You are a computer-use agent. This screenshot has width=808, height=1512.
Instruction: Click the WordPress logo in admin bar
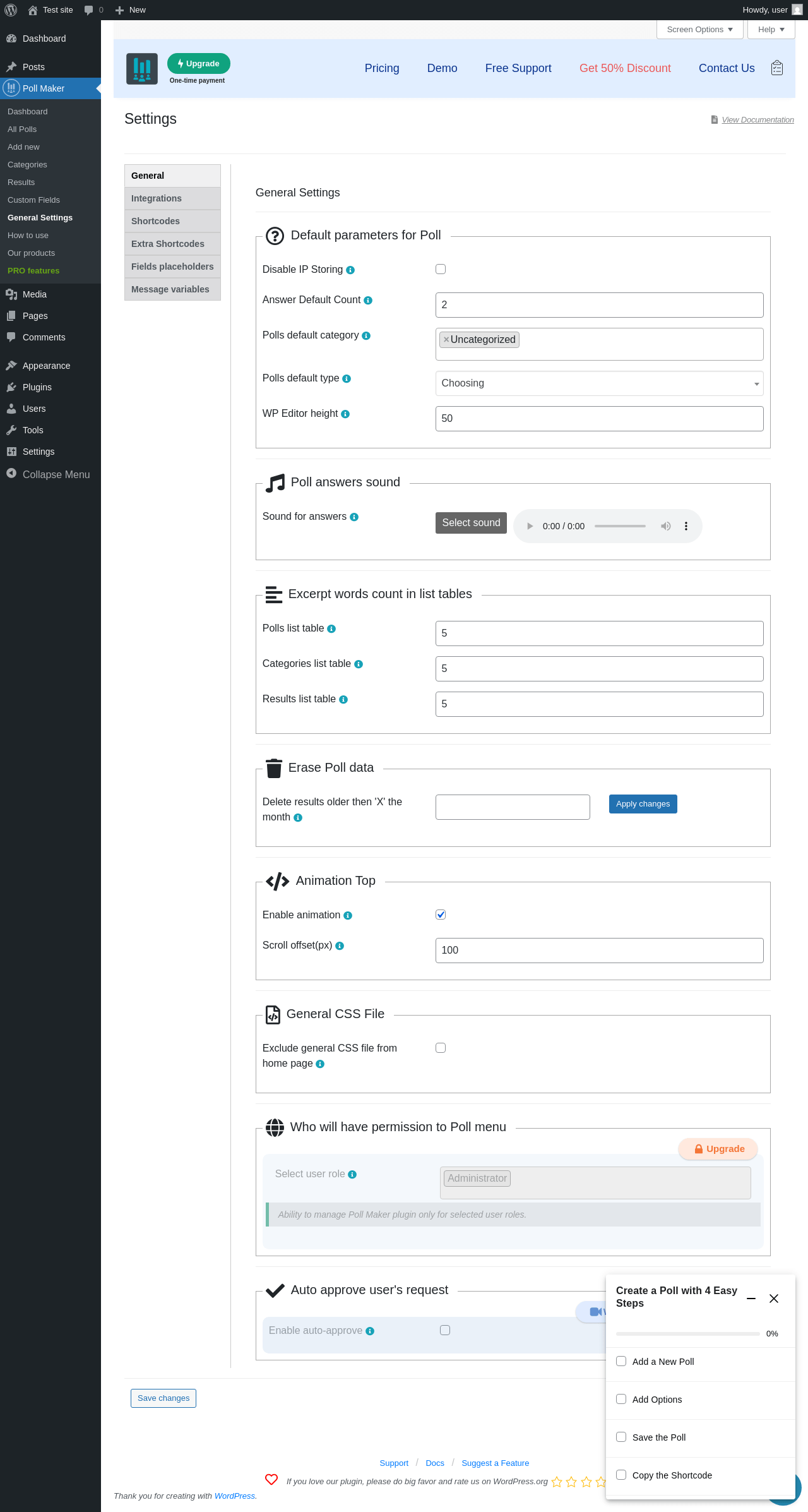coord(11,10)
